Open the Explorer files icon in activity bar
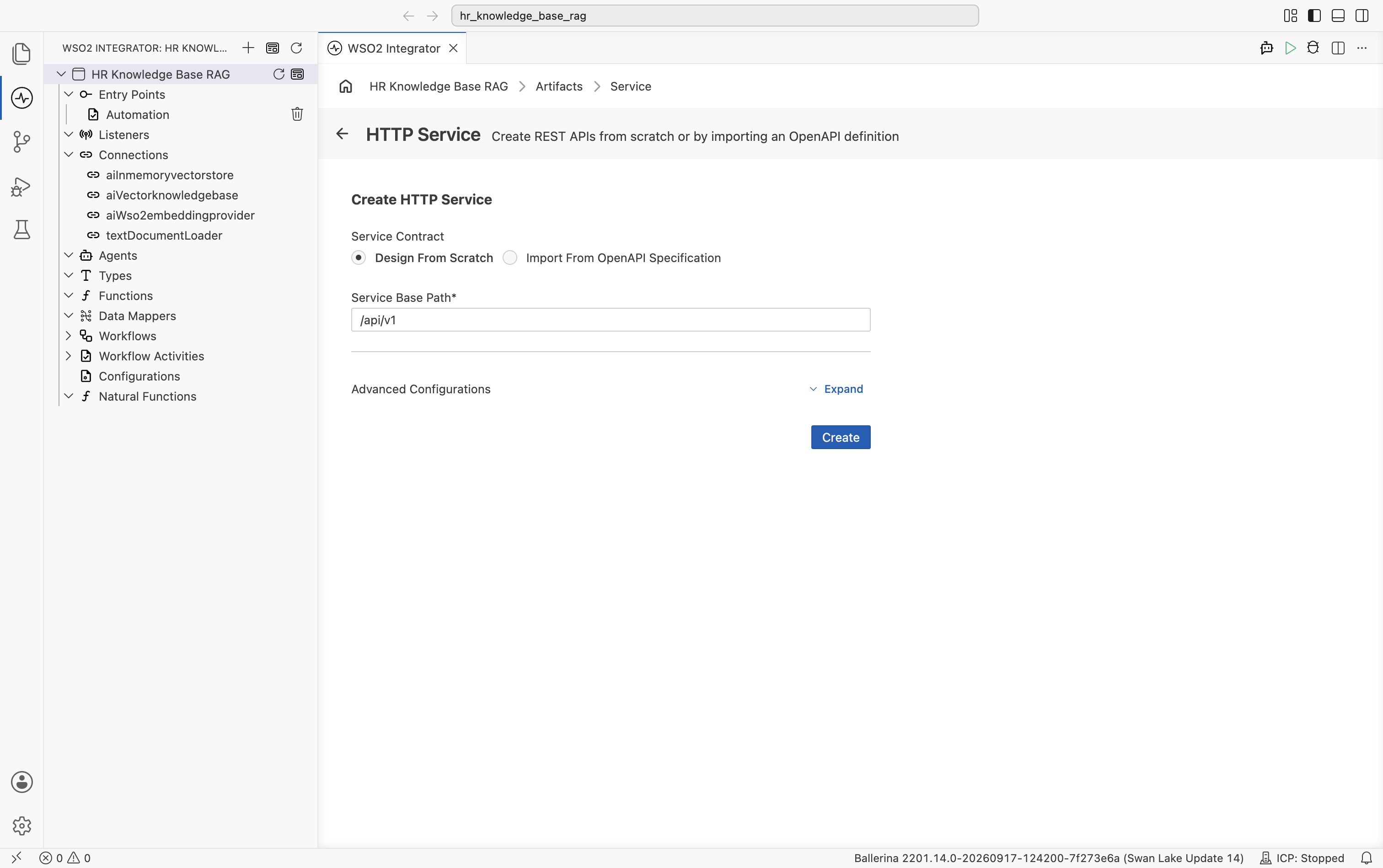1383x868 pixels. tap(21, 54)
